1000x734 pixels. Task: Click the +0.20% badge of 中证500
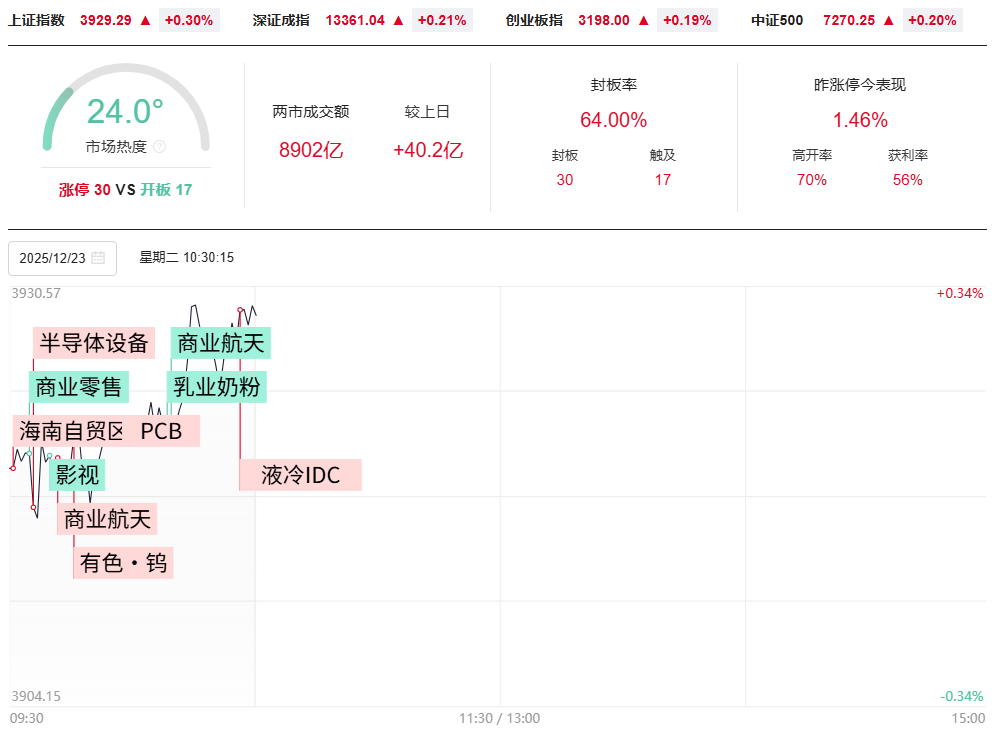click(932, 20)
